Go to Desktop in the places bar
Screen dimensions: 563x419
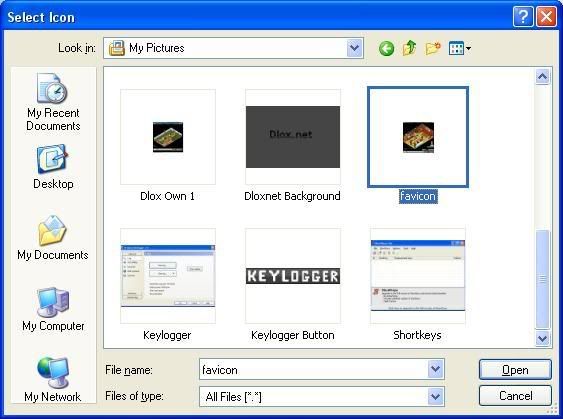click(x=53, y=167)
